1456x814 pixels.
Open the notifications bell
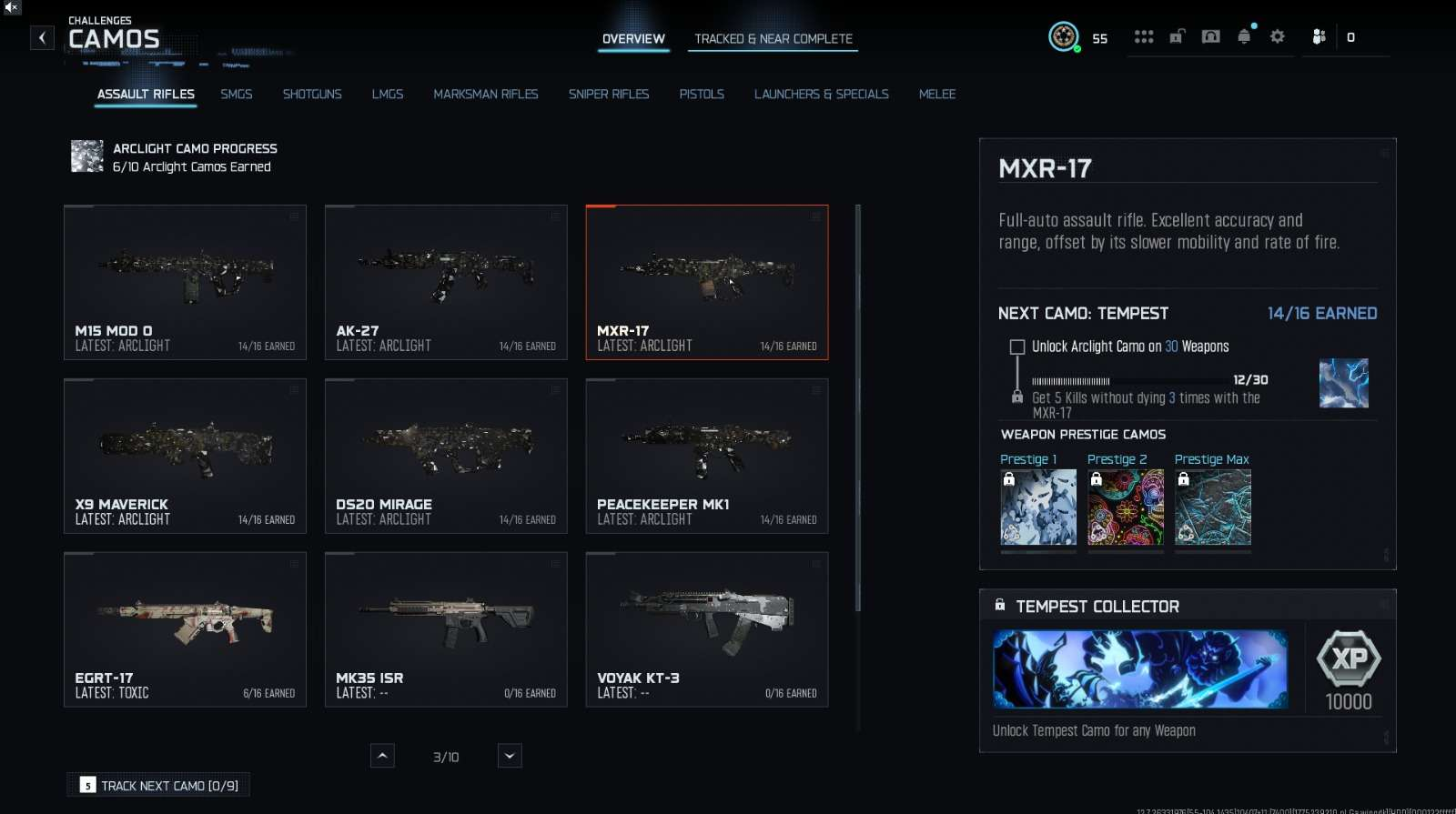pyautogui.click(x=1244, y=36)
